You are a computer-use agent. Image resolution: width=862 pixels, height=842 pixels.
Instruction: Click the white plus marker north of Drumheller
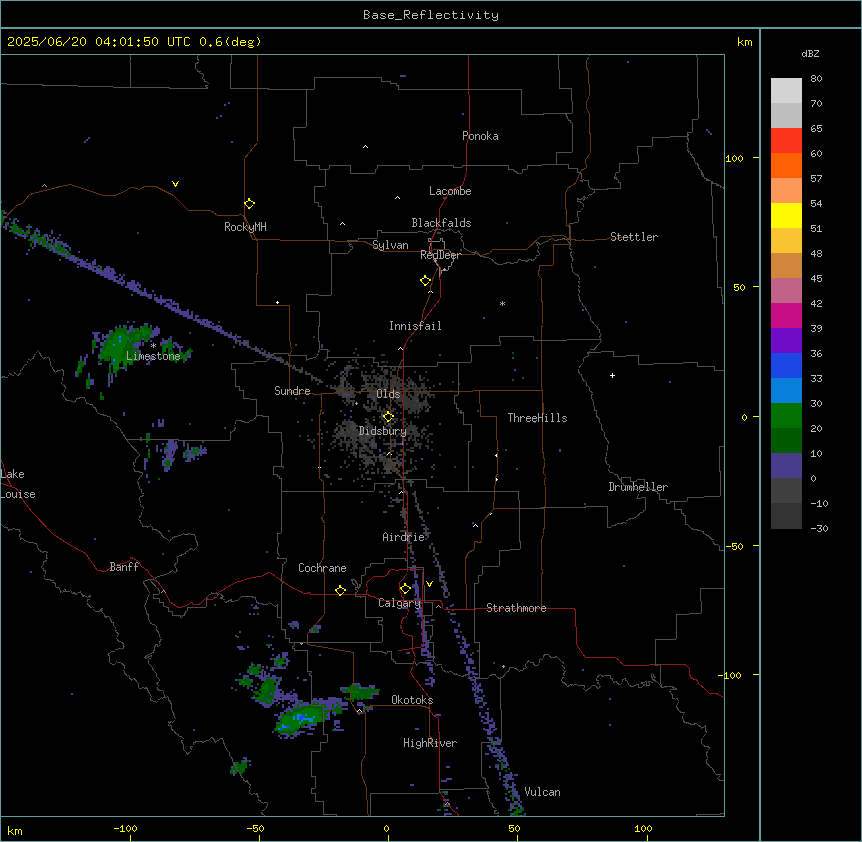pyautogui.click(x=612, y=375)
